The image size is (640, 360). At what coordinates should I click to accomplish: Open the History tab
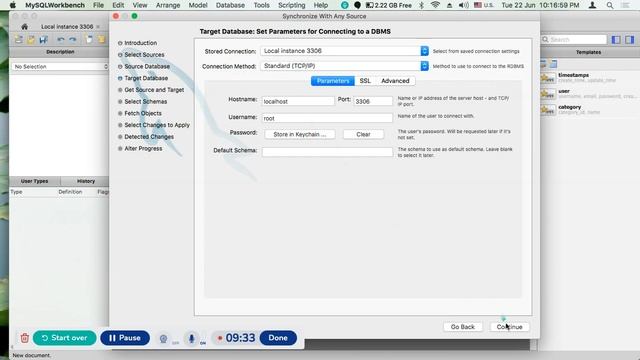tap(86, 181)
